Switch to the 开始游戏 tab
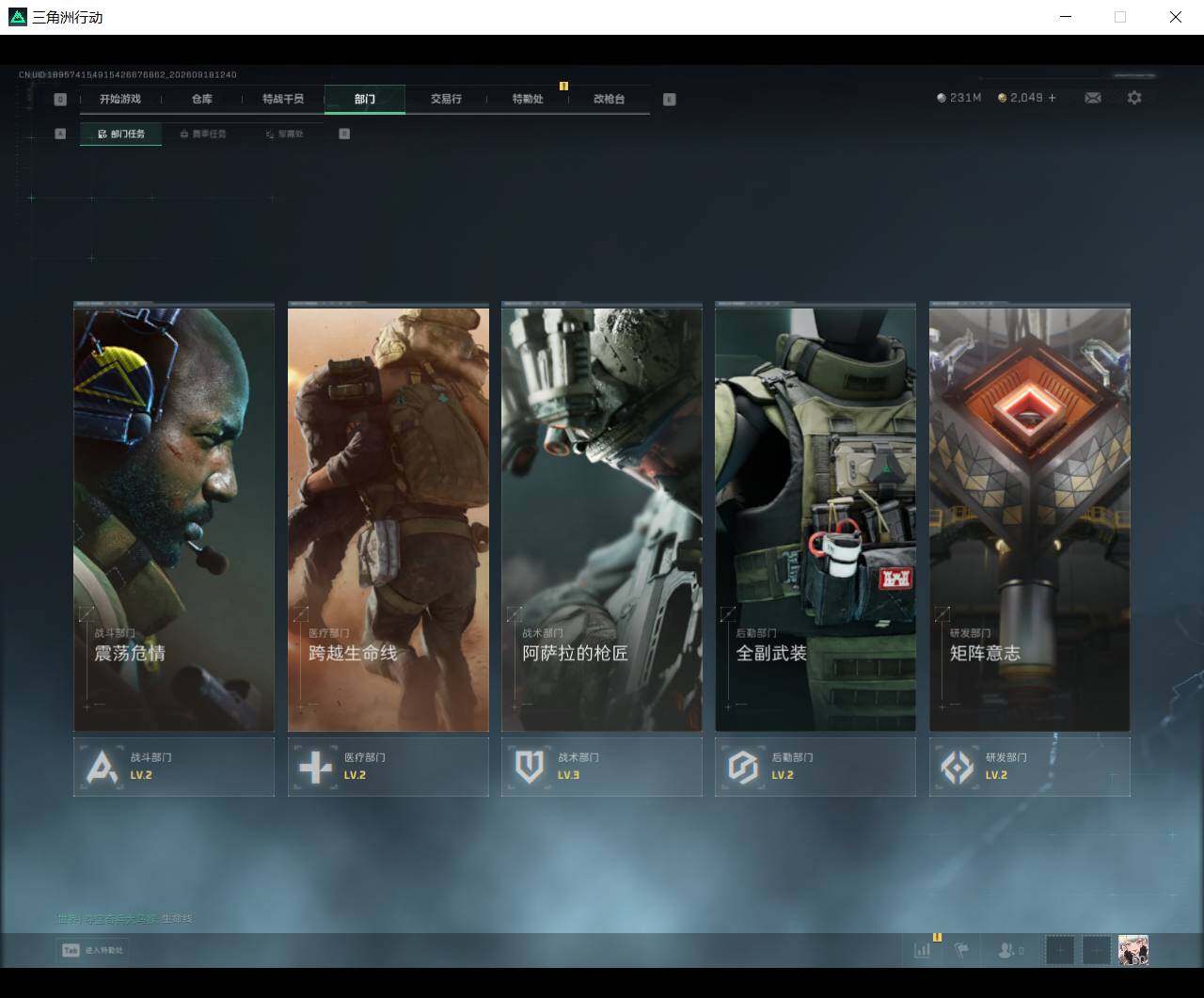This screenshot has height=998, width=1204. [120, 99]
